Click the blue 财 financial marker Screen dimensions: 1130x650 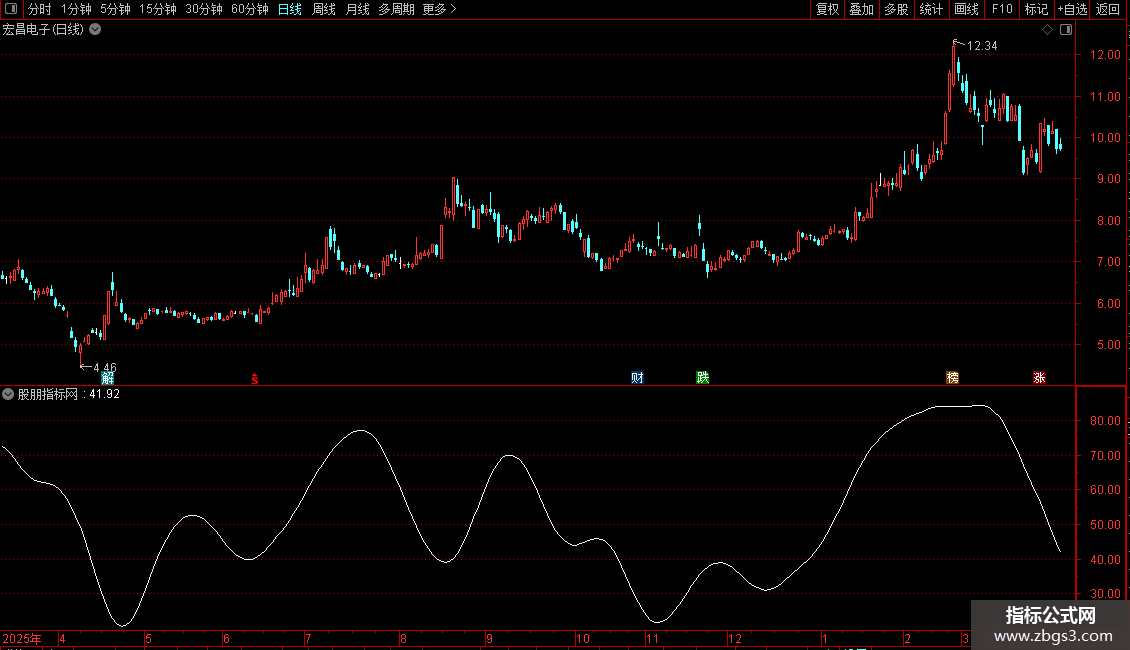pos(637,378)
